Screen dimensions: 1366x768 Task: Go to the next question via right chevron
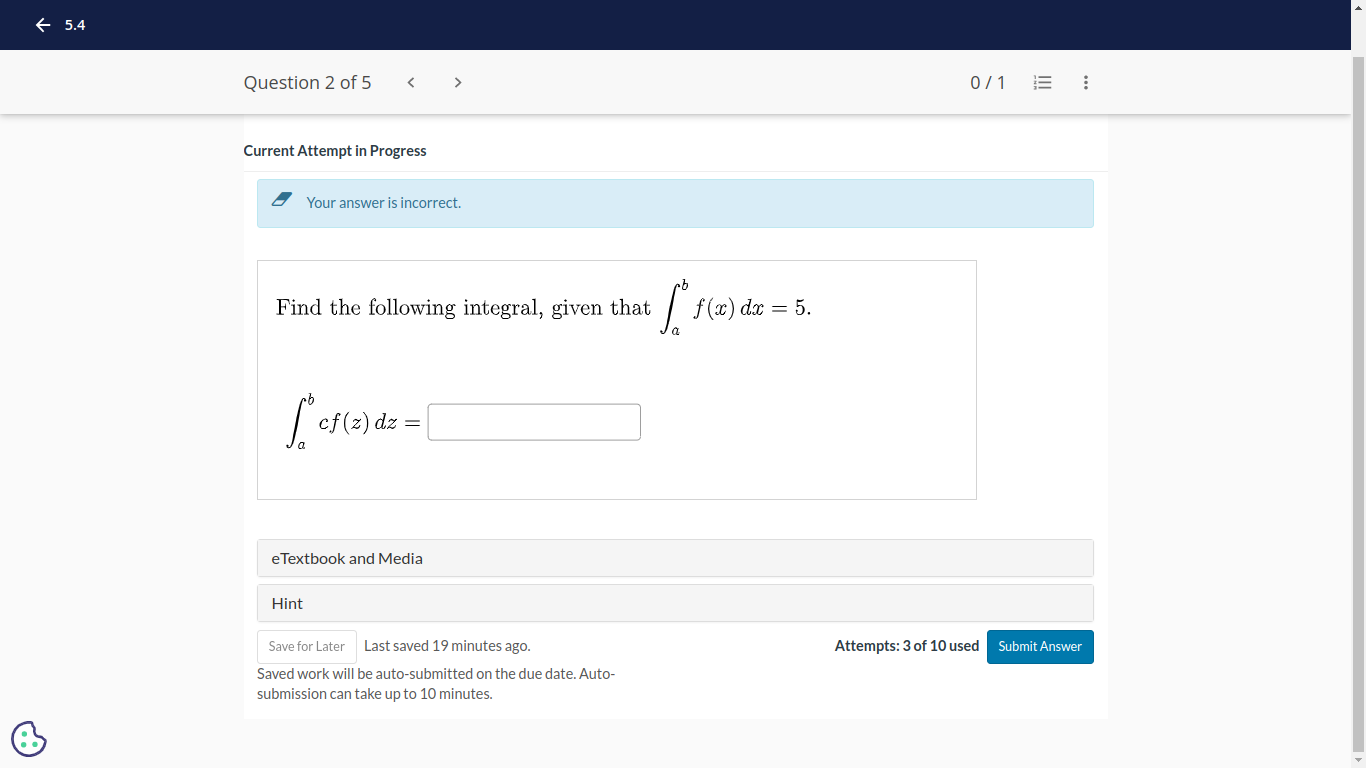click(x=457, y=82)
